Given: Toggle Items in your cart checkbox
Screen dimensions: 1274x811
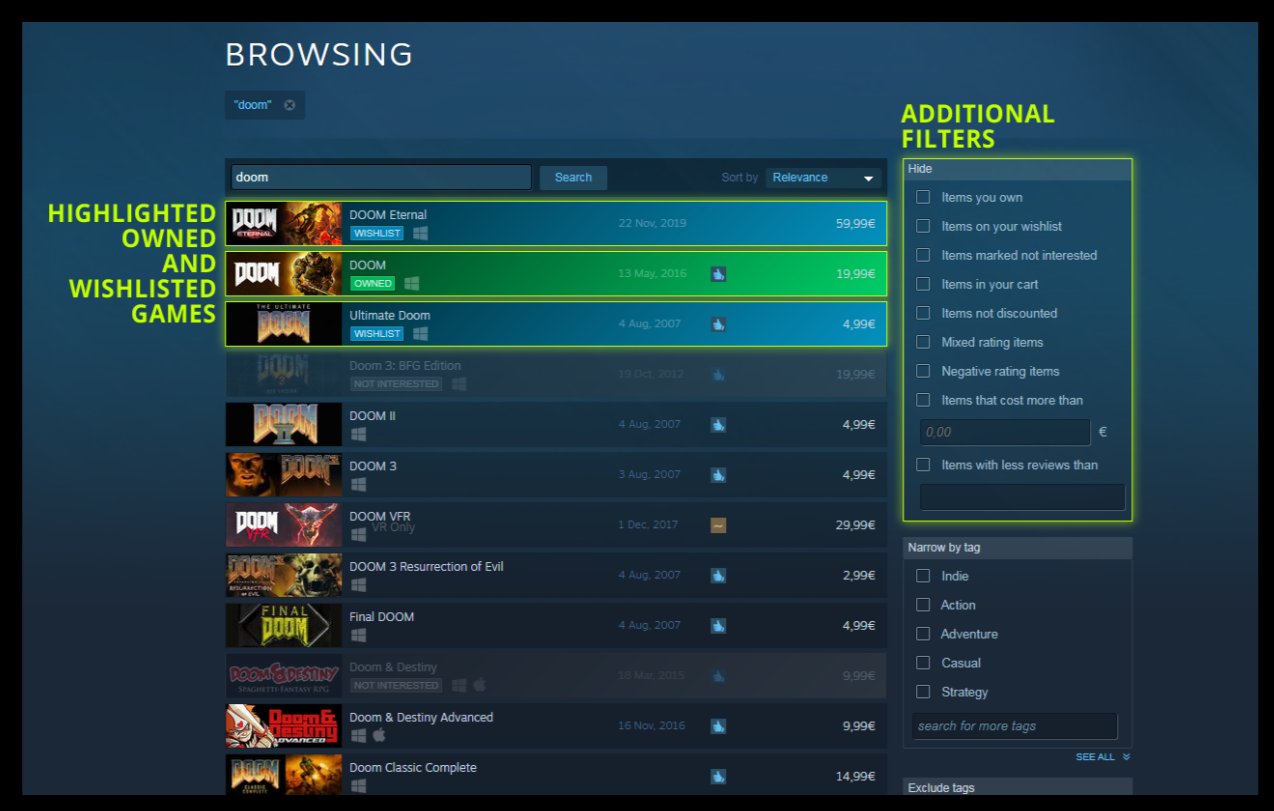Looking at the screenshot, I should pos(923,284).
